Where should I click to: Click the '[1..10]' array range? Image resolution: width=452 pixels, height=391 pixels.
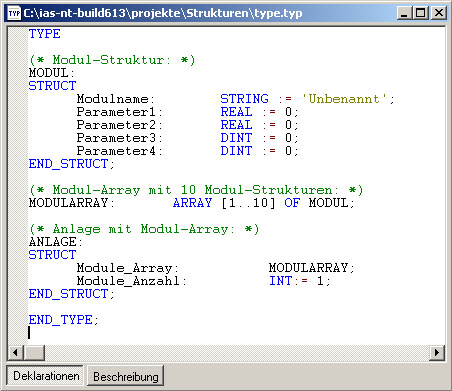coord(248,203)
